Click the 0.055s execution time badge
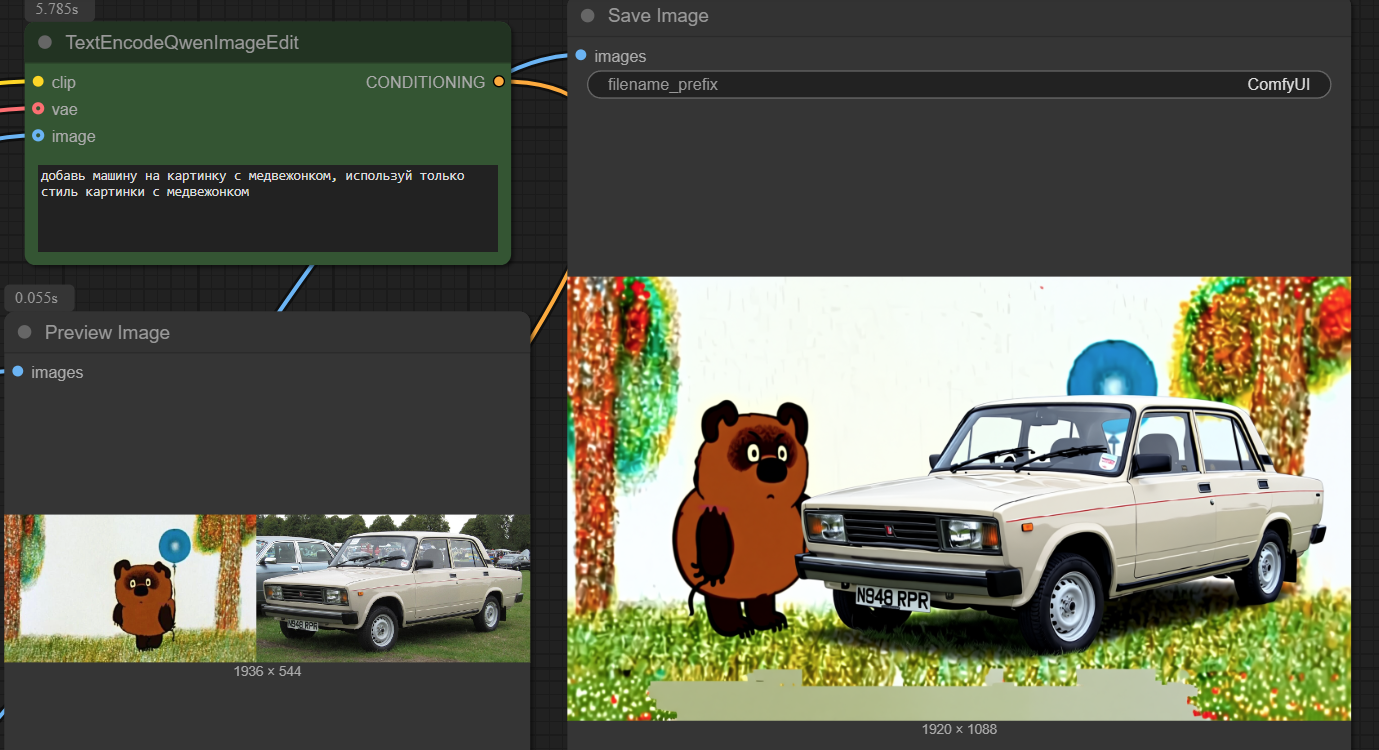Screen dimensions: 1379x750 click(x=39, y=298)
